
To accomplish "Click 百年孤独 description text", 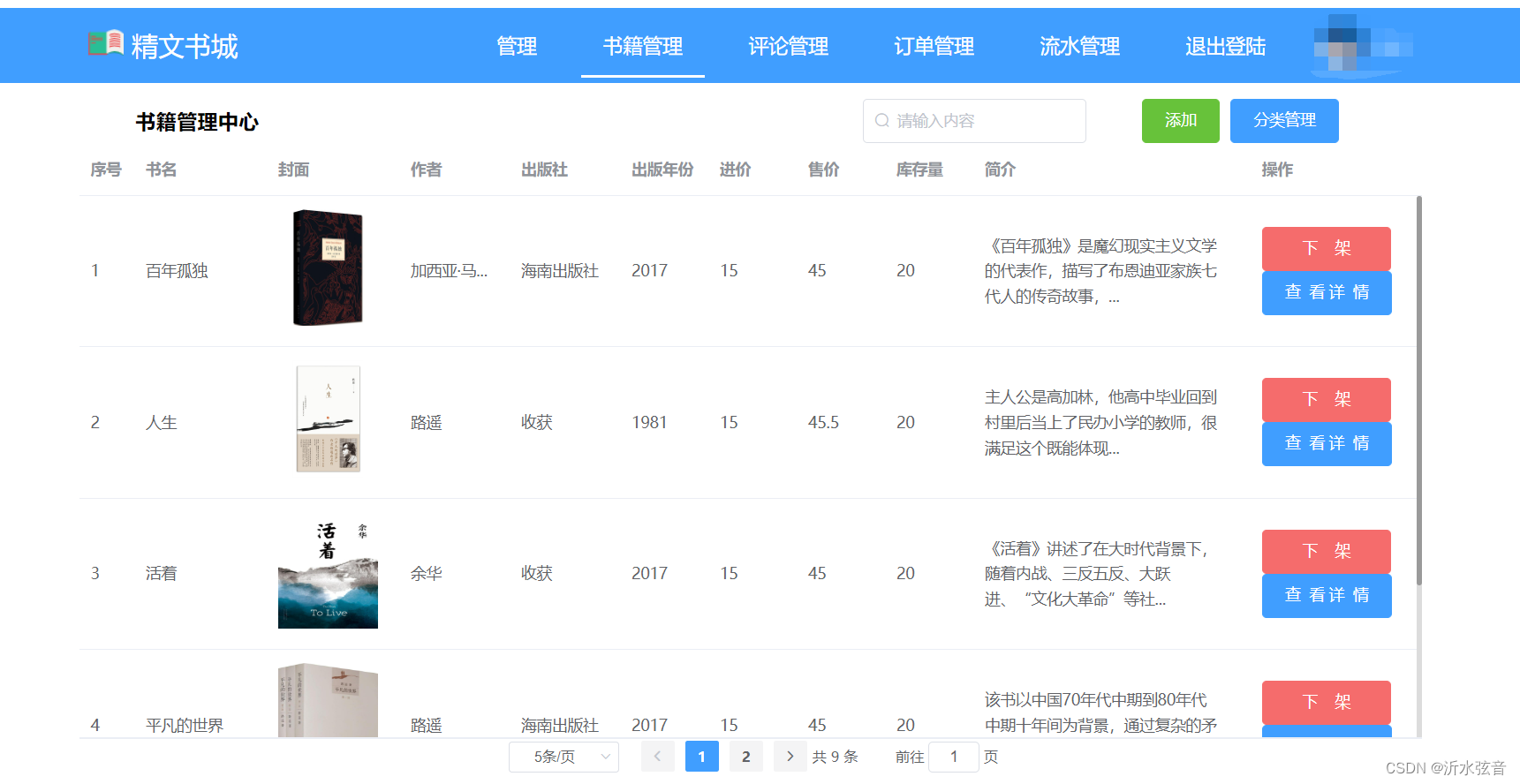I will 1100,271.
